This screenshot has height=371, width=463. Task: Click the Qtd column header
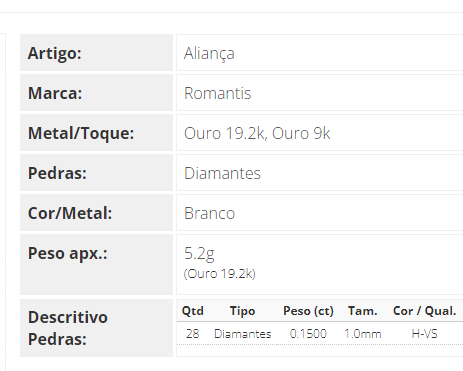click(192, 311)
